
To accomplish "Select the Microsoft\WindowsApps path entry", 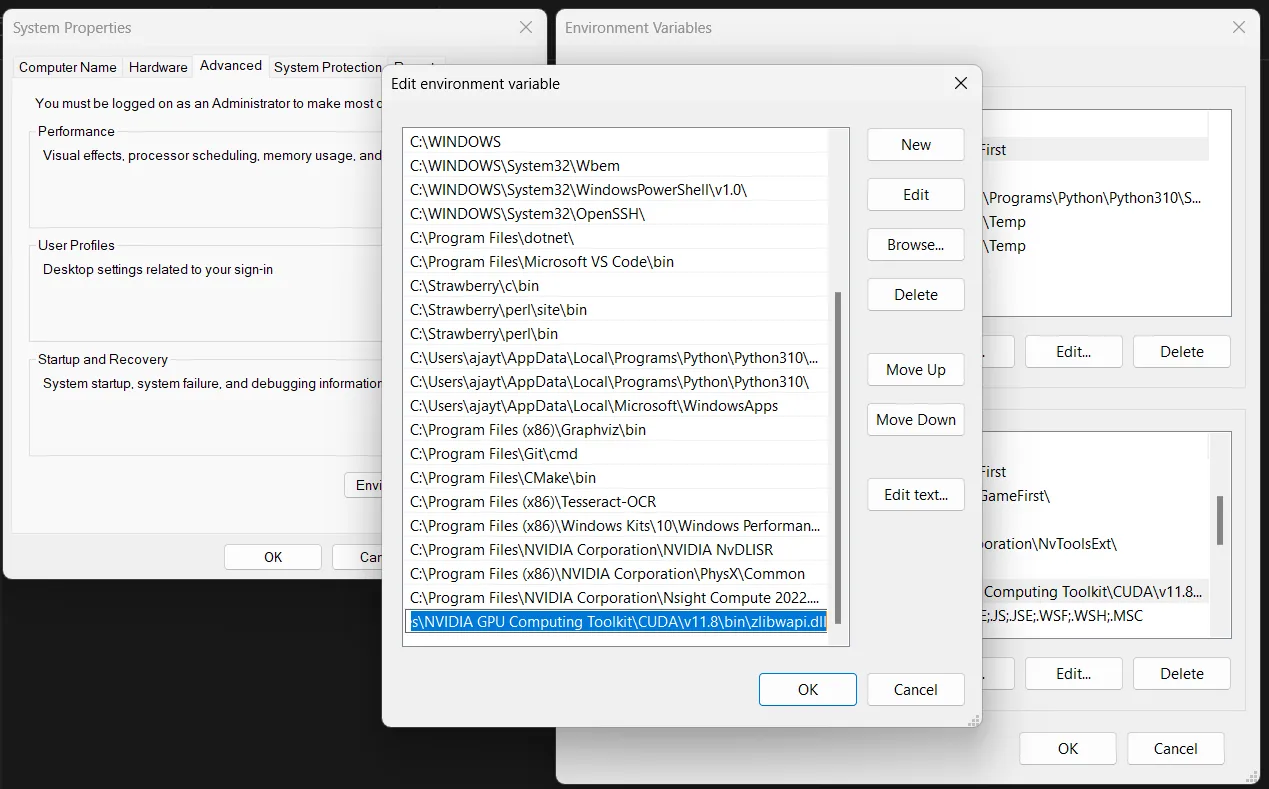I will [x=617, y=406].
